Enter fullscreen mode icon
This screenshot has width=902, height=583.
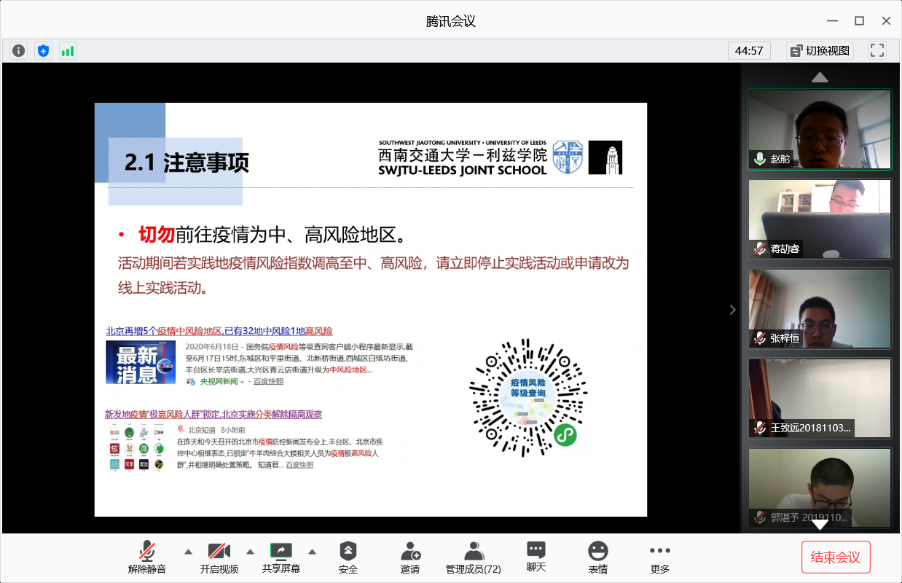[x=877, y=51]
